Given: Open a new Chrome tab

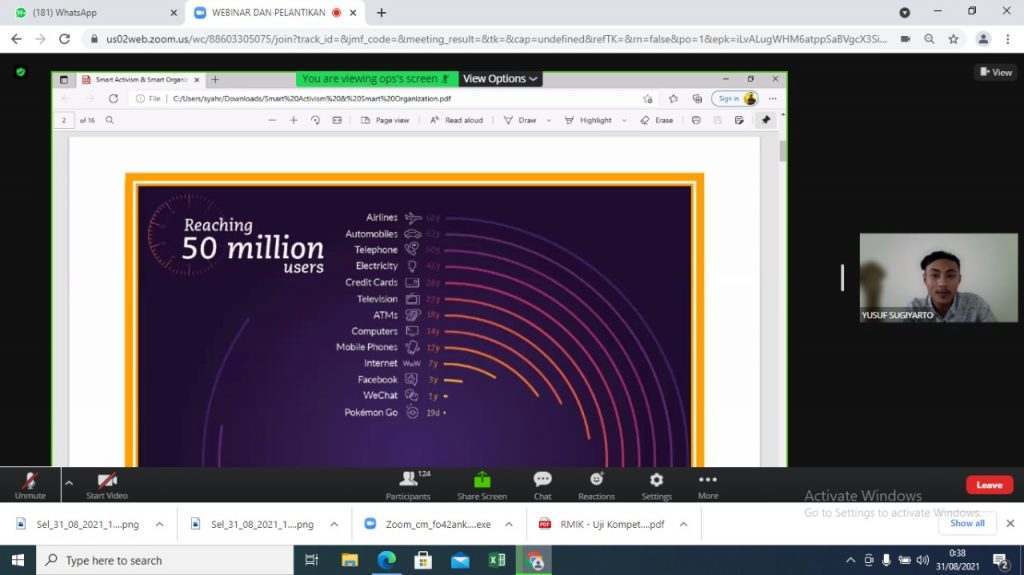Looking at the screenshot, I should coord(381,12).
